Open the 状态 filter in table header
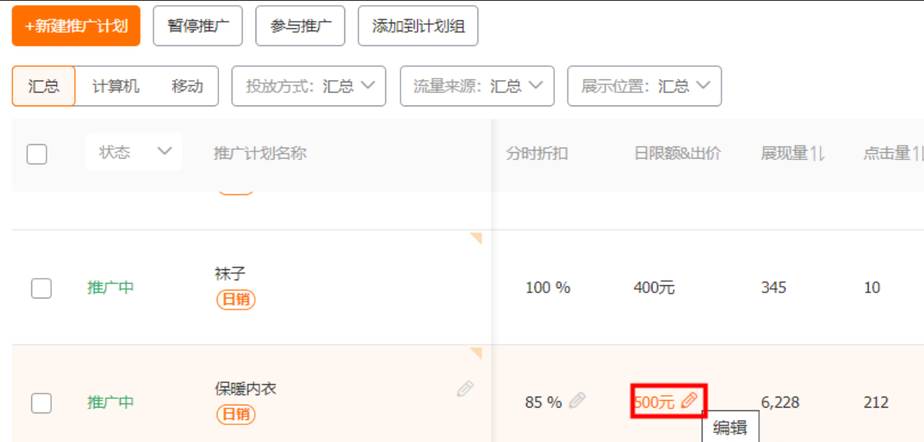Screen dimensions: 924x442 click(134, 152)
